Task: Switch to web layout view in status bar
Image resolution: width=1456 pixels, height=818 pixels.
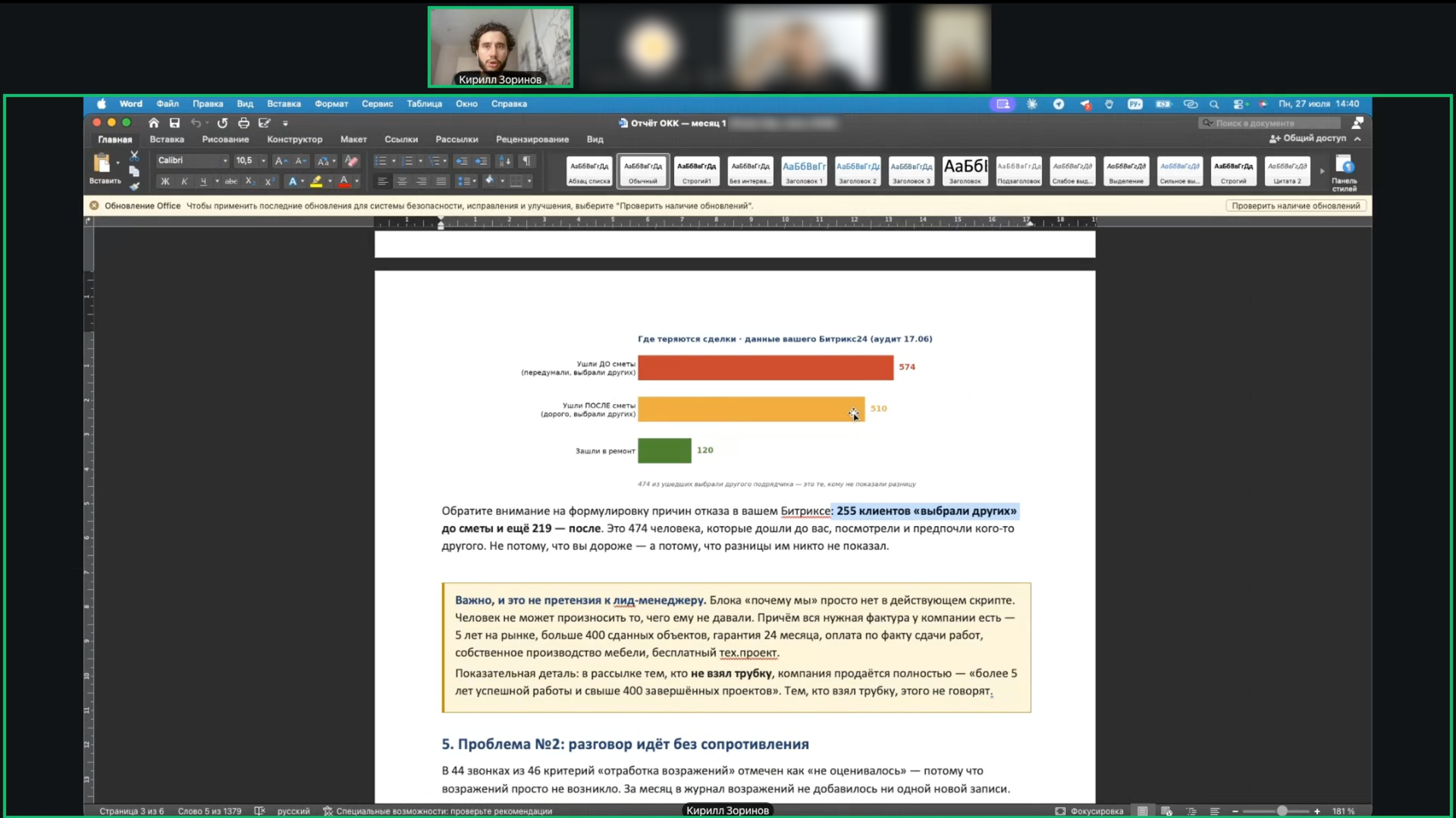Action: click(x=1166, y=810)
